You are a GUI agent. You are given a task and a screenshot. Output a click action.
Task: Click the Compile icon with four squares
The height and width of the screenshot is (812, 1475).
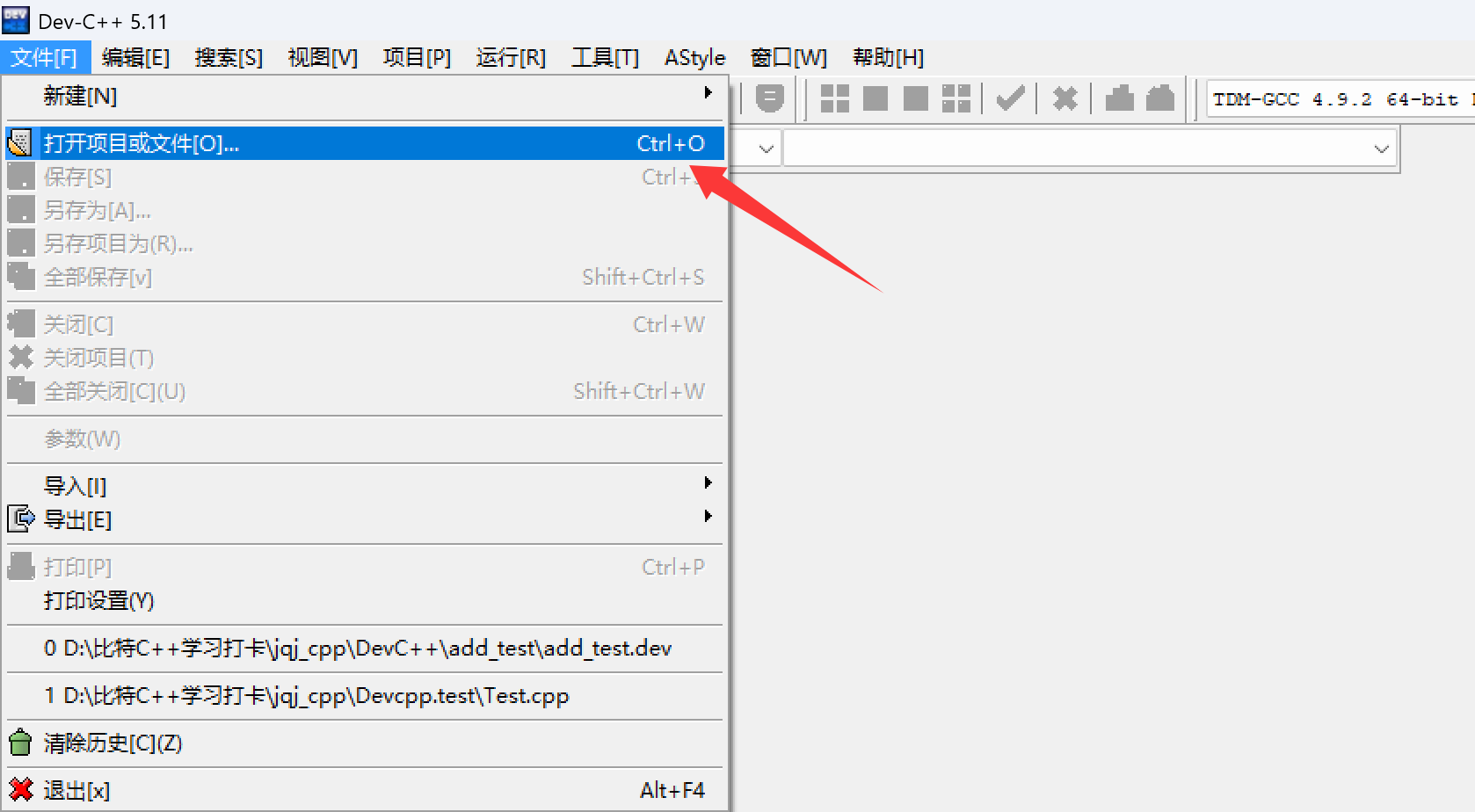click(x=834, y=98)
